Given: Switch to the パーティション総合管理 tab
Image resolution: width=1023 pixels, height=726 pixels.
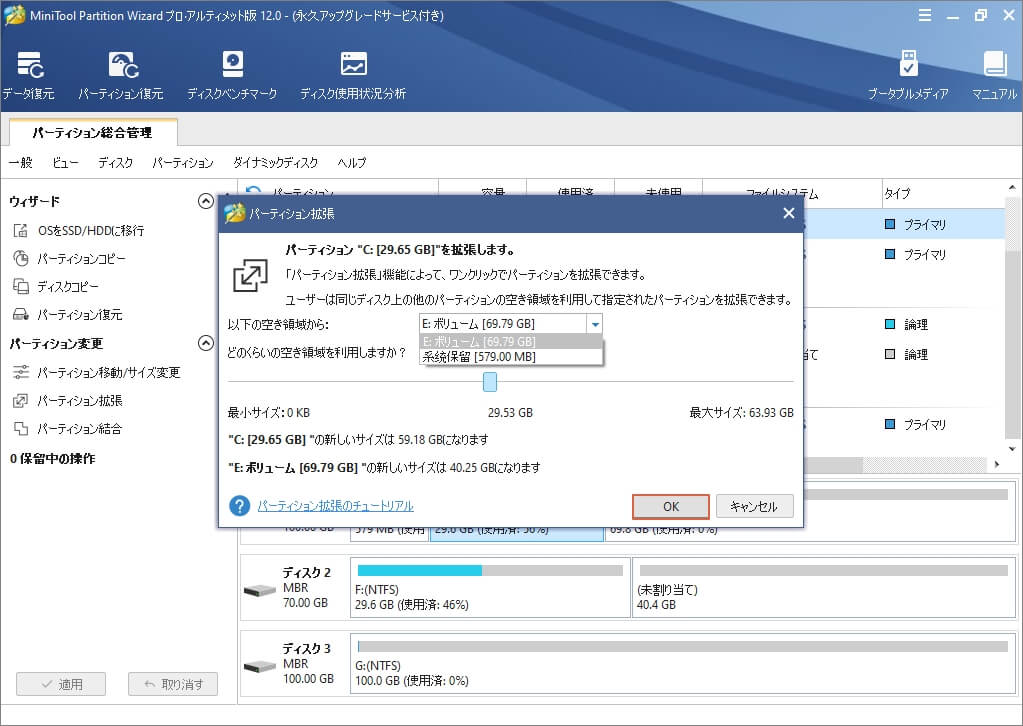Looking at the screenshot, I should 93,132.
